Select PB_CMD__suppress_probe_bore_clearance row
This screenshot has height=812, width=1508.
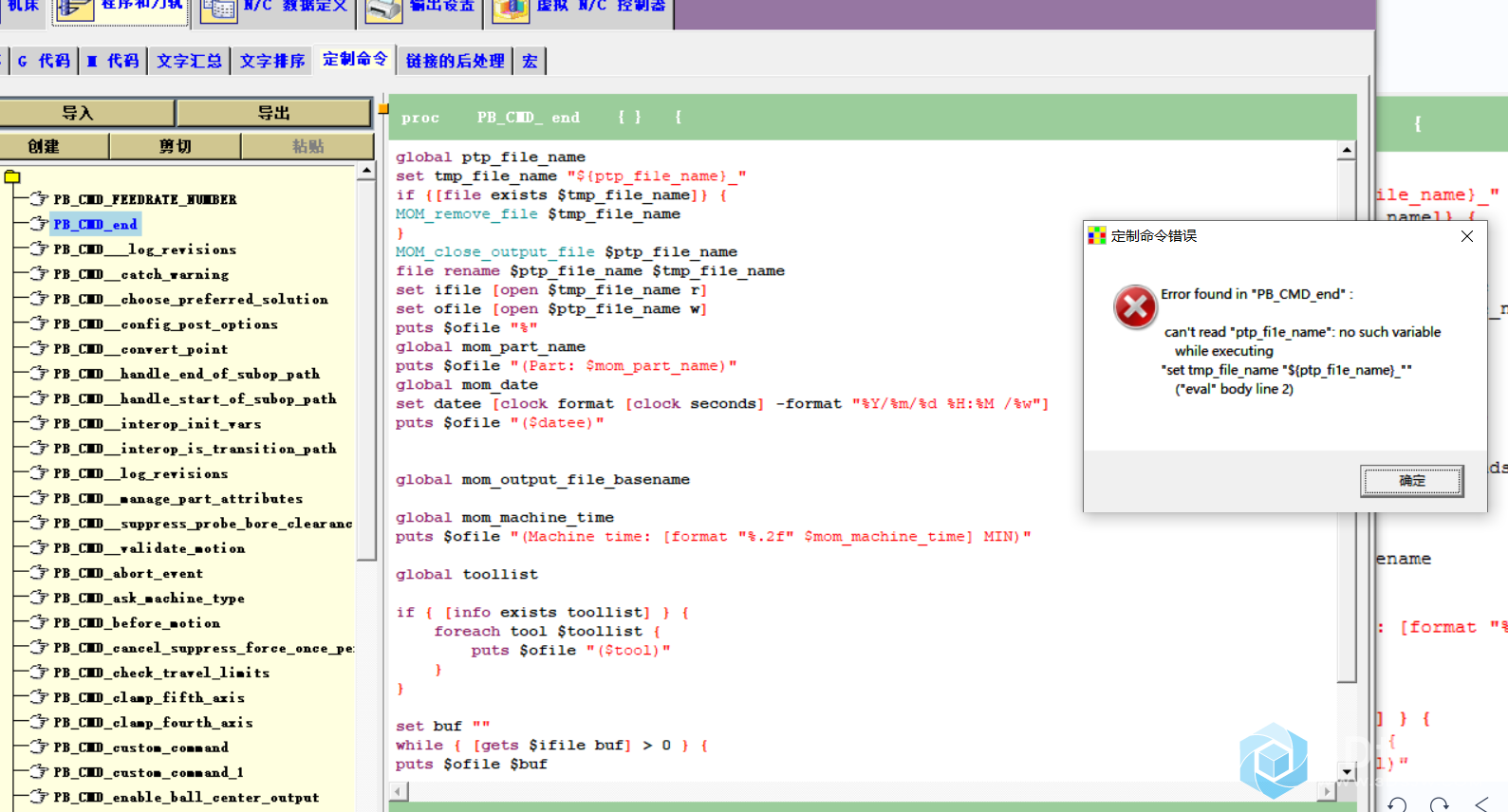[x=203, y=523]
